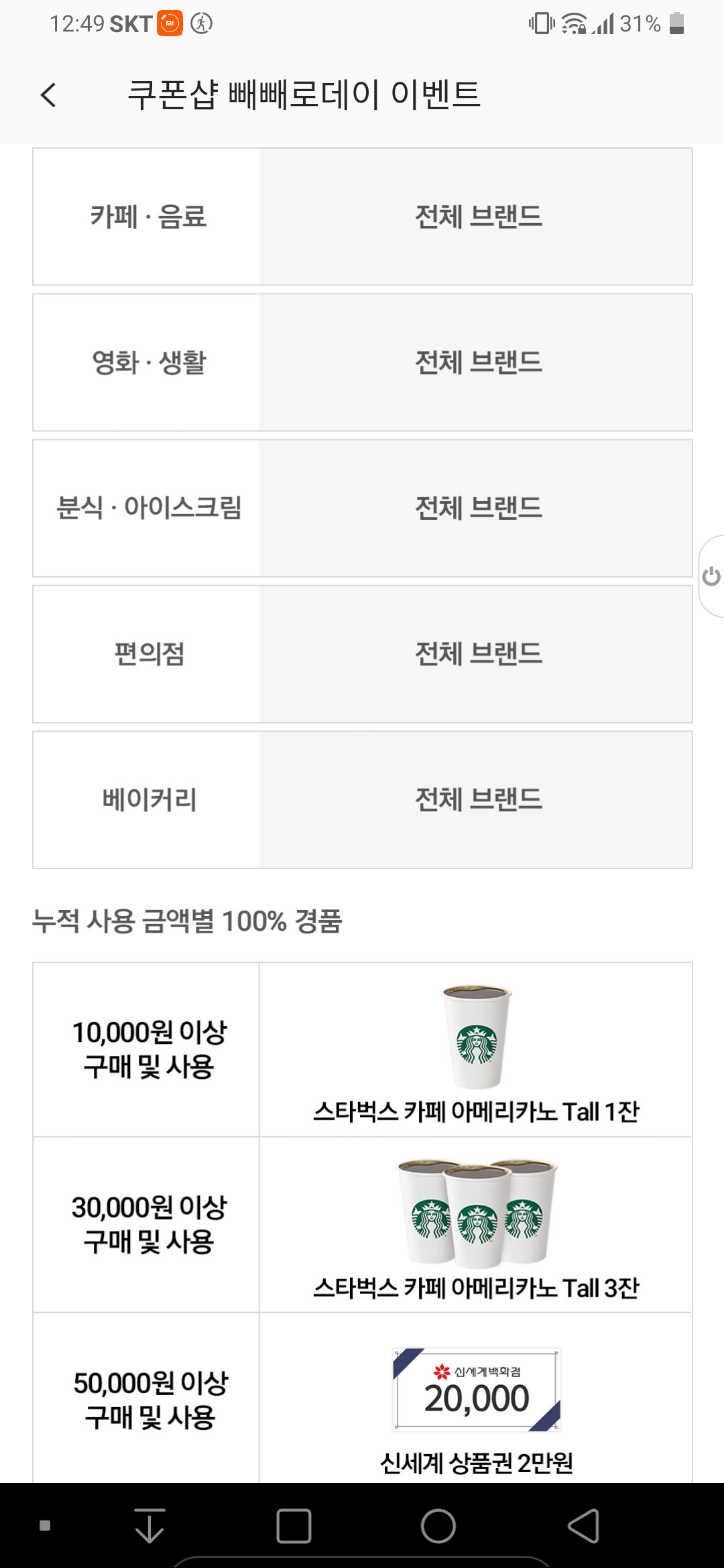Tap Shinsegae 20,000 gift voucher image
The image size is (724, 1568).
point(477,1390)
